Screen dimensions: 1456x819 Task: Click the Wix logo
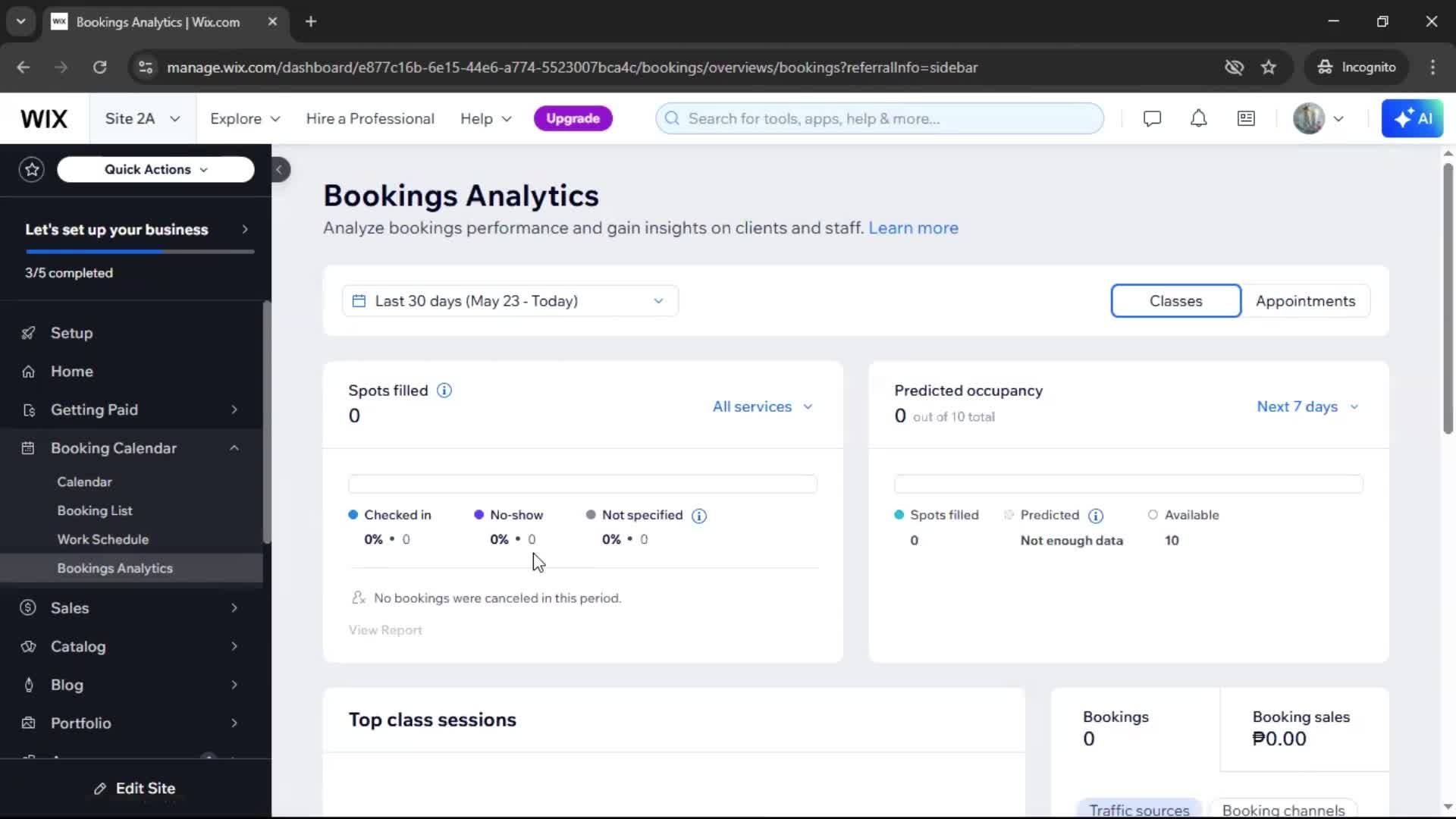pos(44,119)
